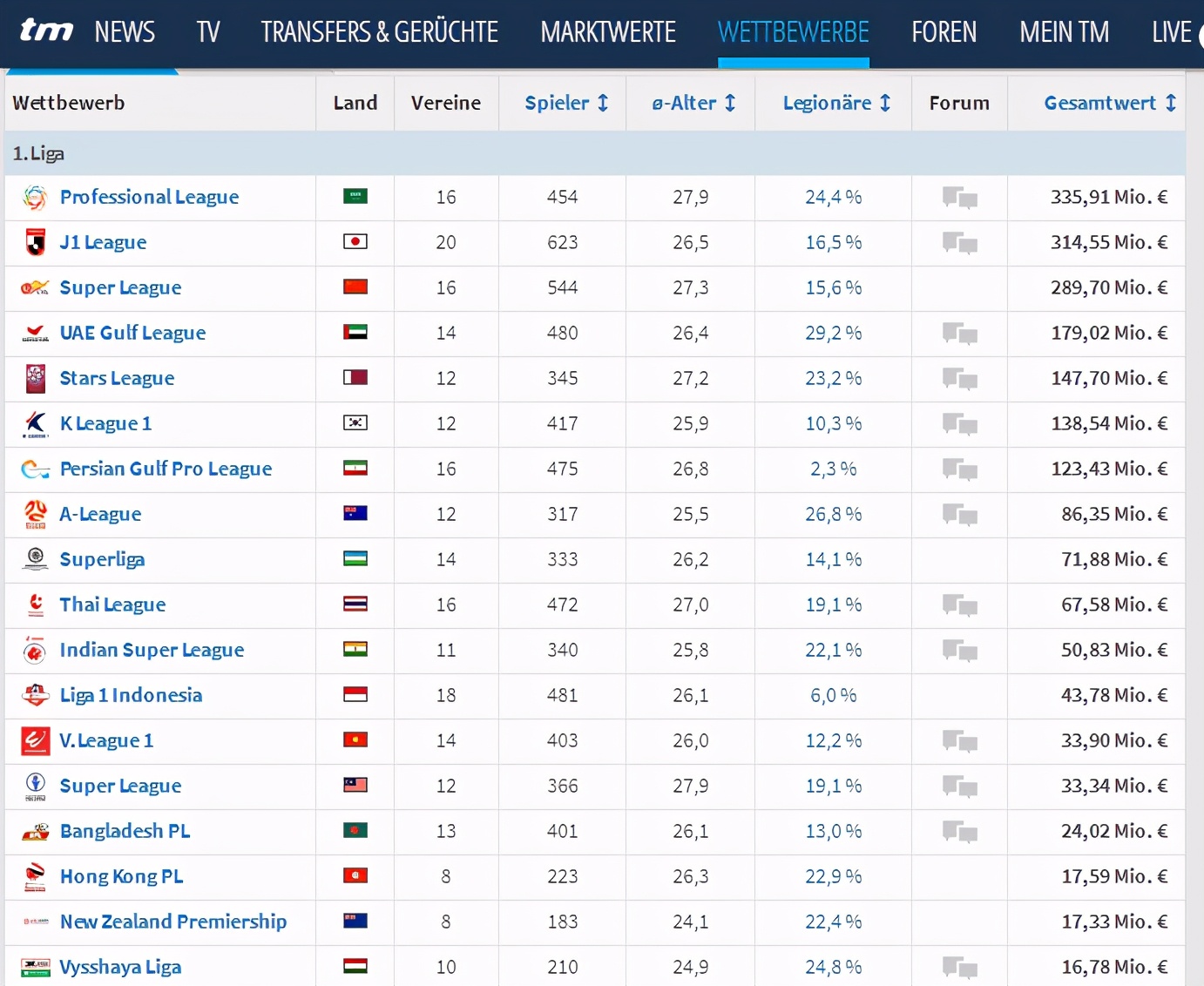Open the forum for J1 League
This screenshot has height=986, width=1204.
[x=959, y=242]
